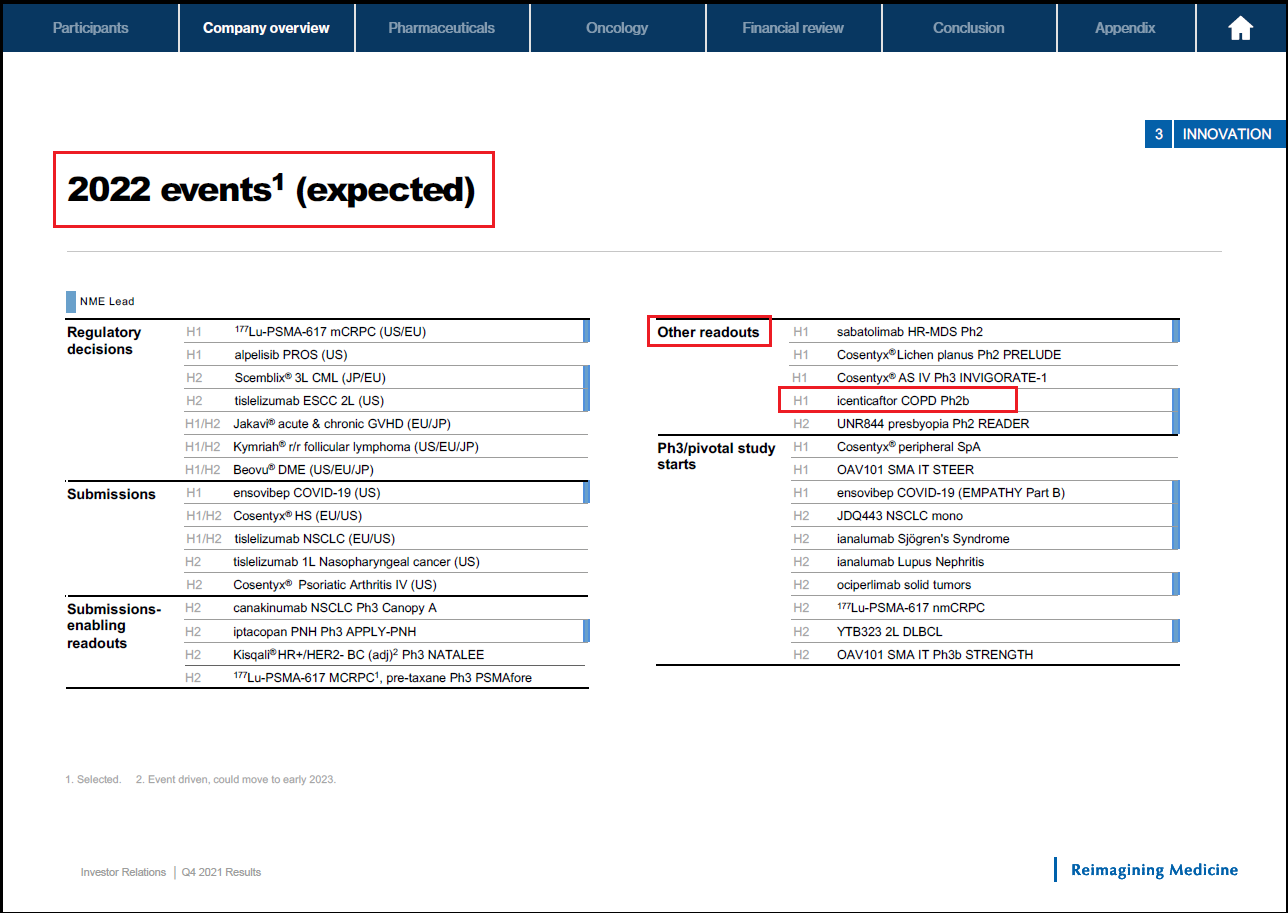Click 'Ph3/pivotal study starts' heading
1288x913 pixels.
[x=716, y=456]
